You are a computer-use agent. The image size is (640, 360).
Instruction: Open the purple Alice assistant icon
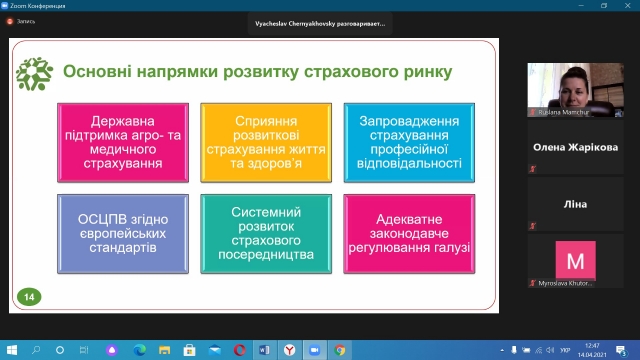[112, 350]
